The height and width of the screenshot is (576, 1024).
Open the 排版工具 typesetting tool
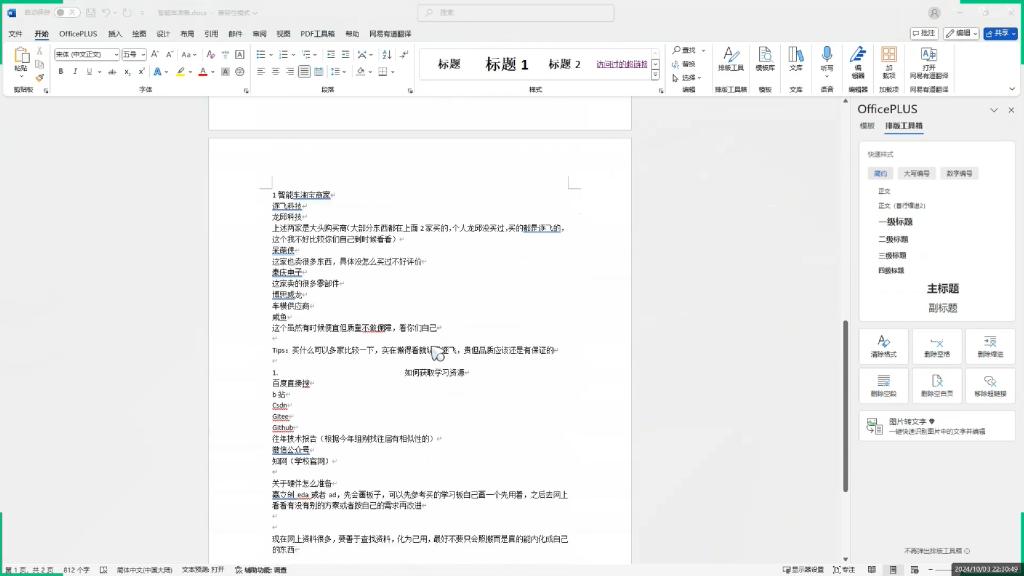click(730, 59)
